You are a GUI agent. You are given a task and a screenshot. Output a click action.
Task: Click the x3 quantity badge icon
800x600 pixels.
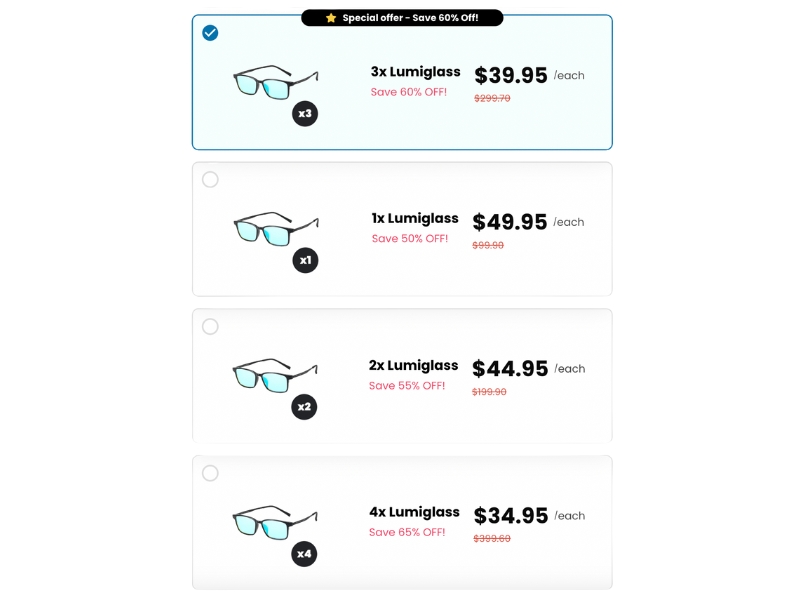tap(305, 113)
